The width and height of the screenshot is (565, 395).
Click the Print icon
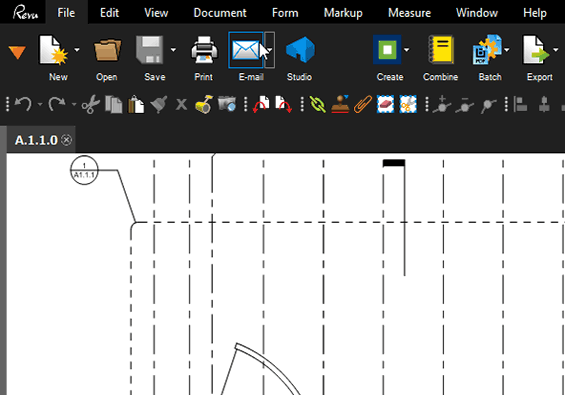click(204, 50)
